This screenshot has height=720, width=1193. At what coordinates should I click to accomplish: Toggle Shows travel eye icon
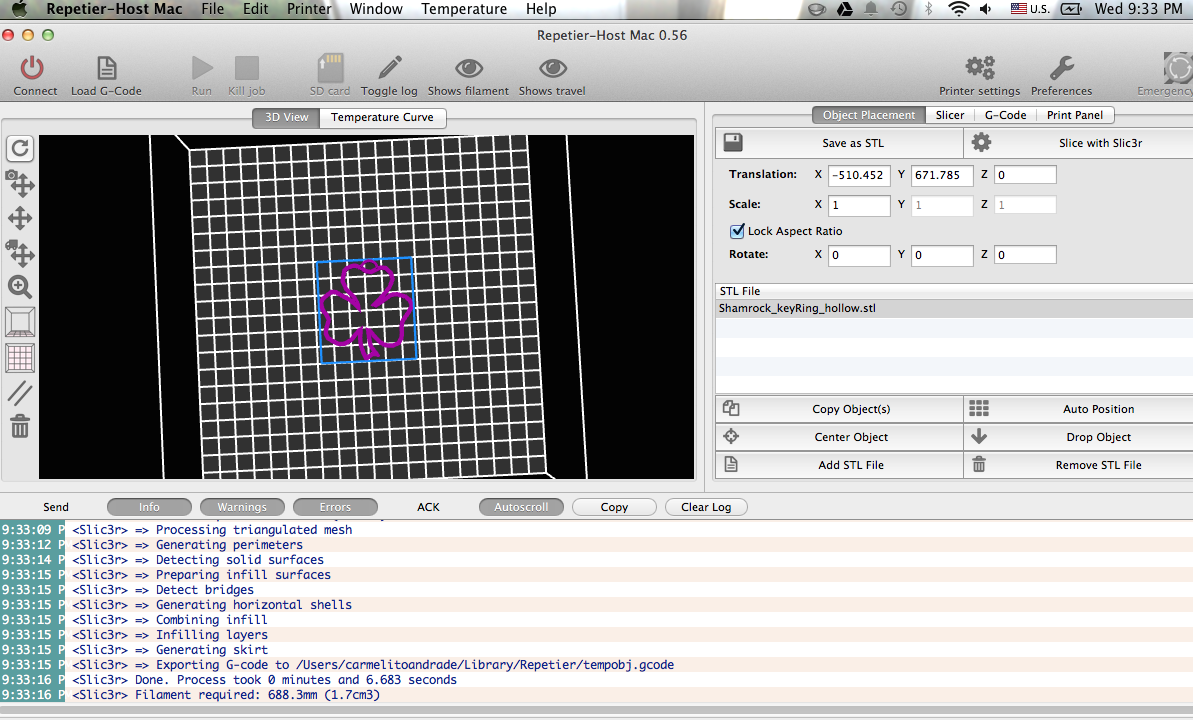pos(552,68)
